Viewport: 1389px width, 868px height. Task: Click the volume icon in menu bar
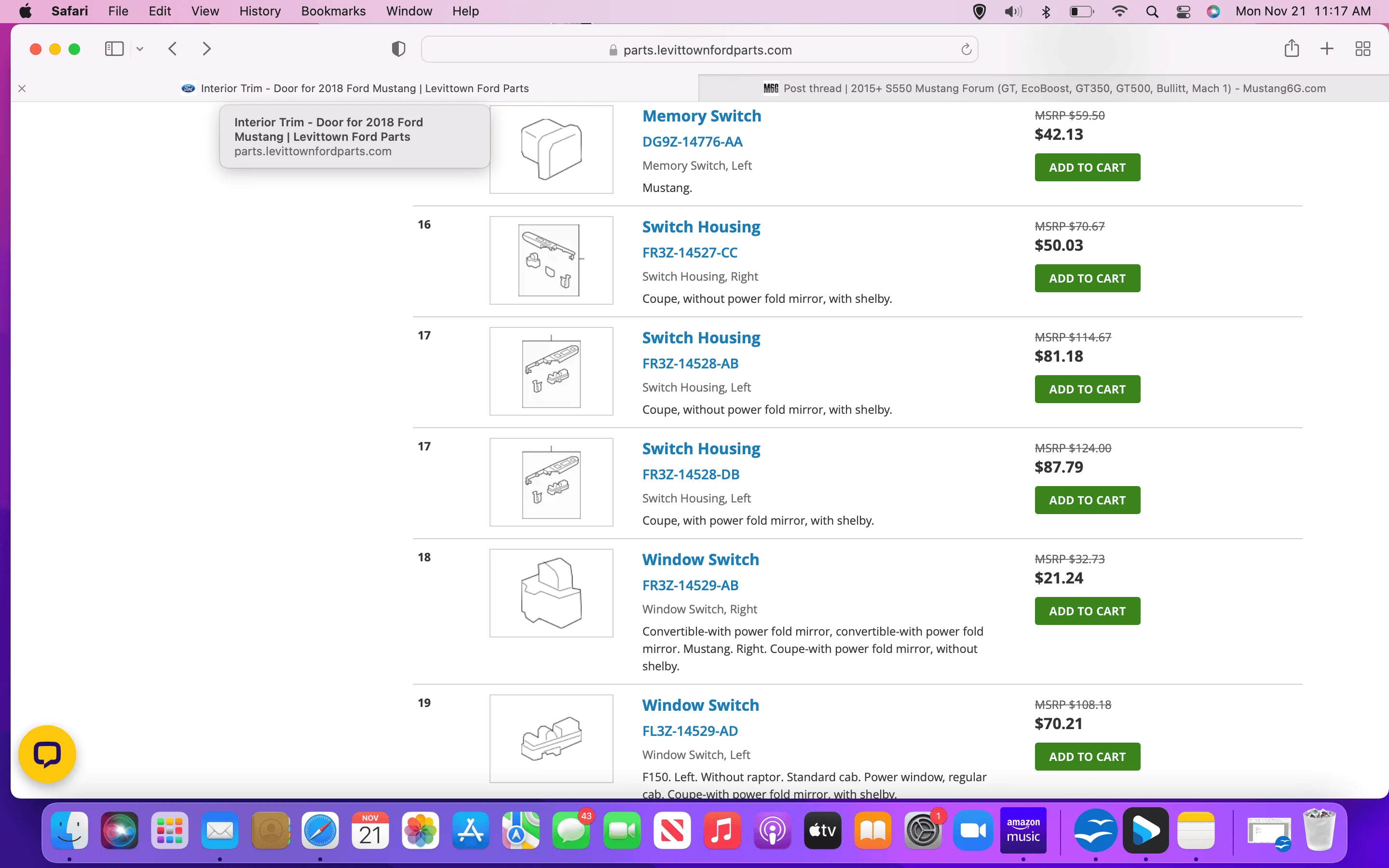(1013, 12)
